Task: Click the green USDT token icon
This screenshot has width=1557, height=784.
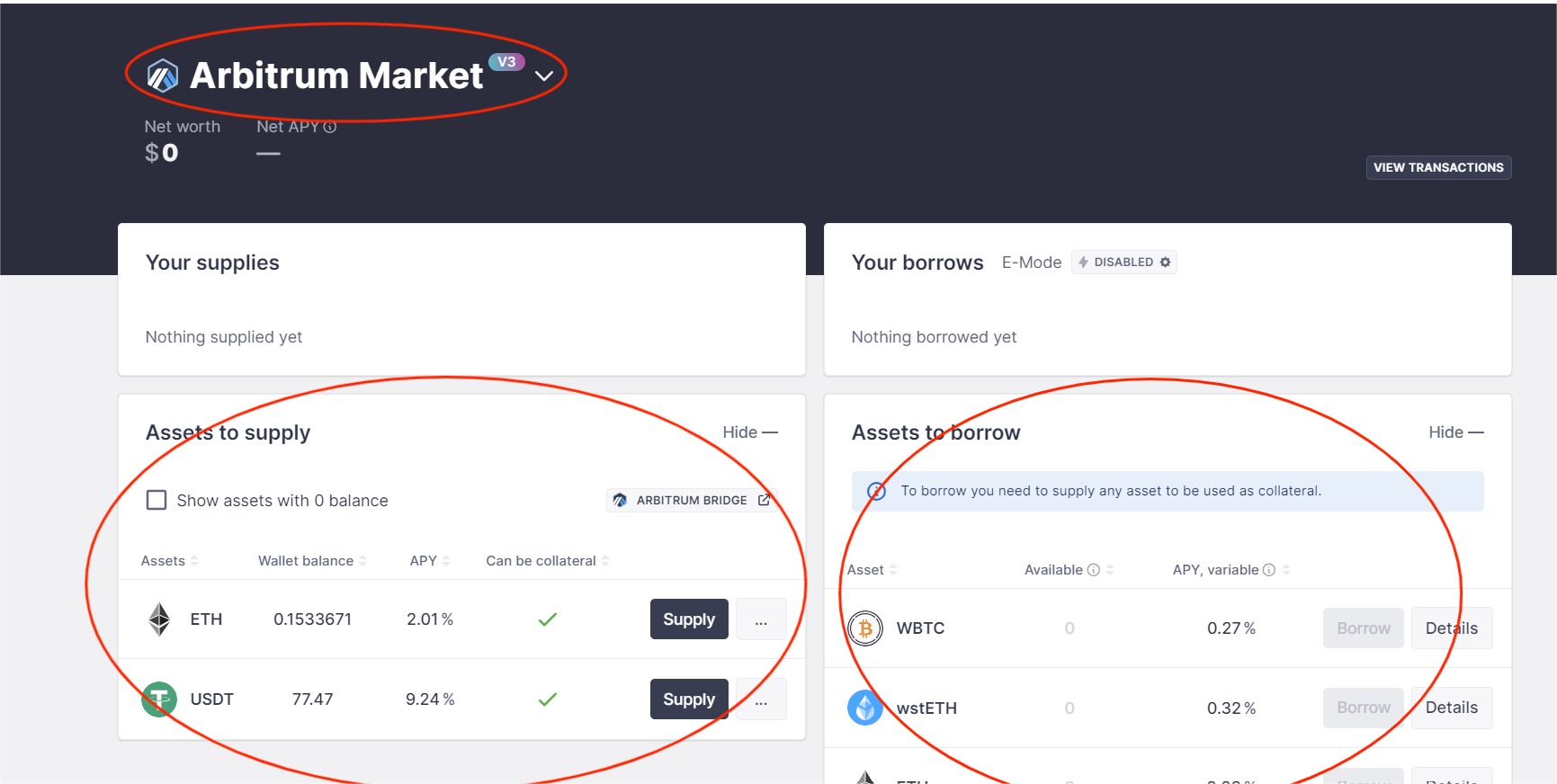Action: 159,699
